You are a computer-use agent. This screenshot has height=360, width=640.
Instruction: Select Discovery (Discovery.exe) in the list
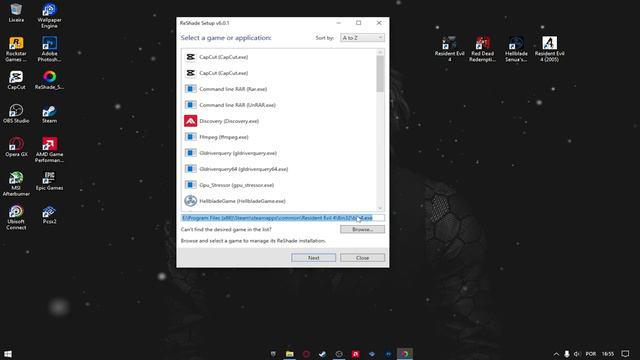[x=279, y=121]
